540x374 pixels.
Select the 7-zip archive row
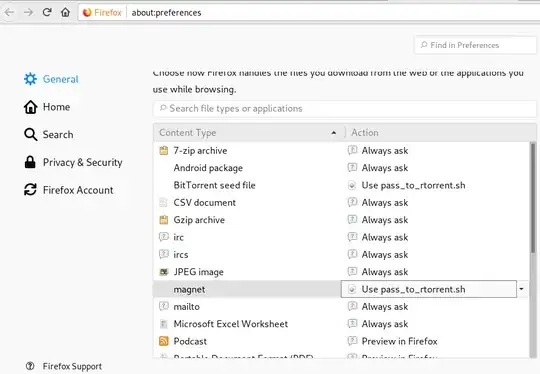[342, 151]
